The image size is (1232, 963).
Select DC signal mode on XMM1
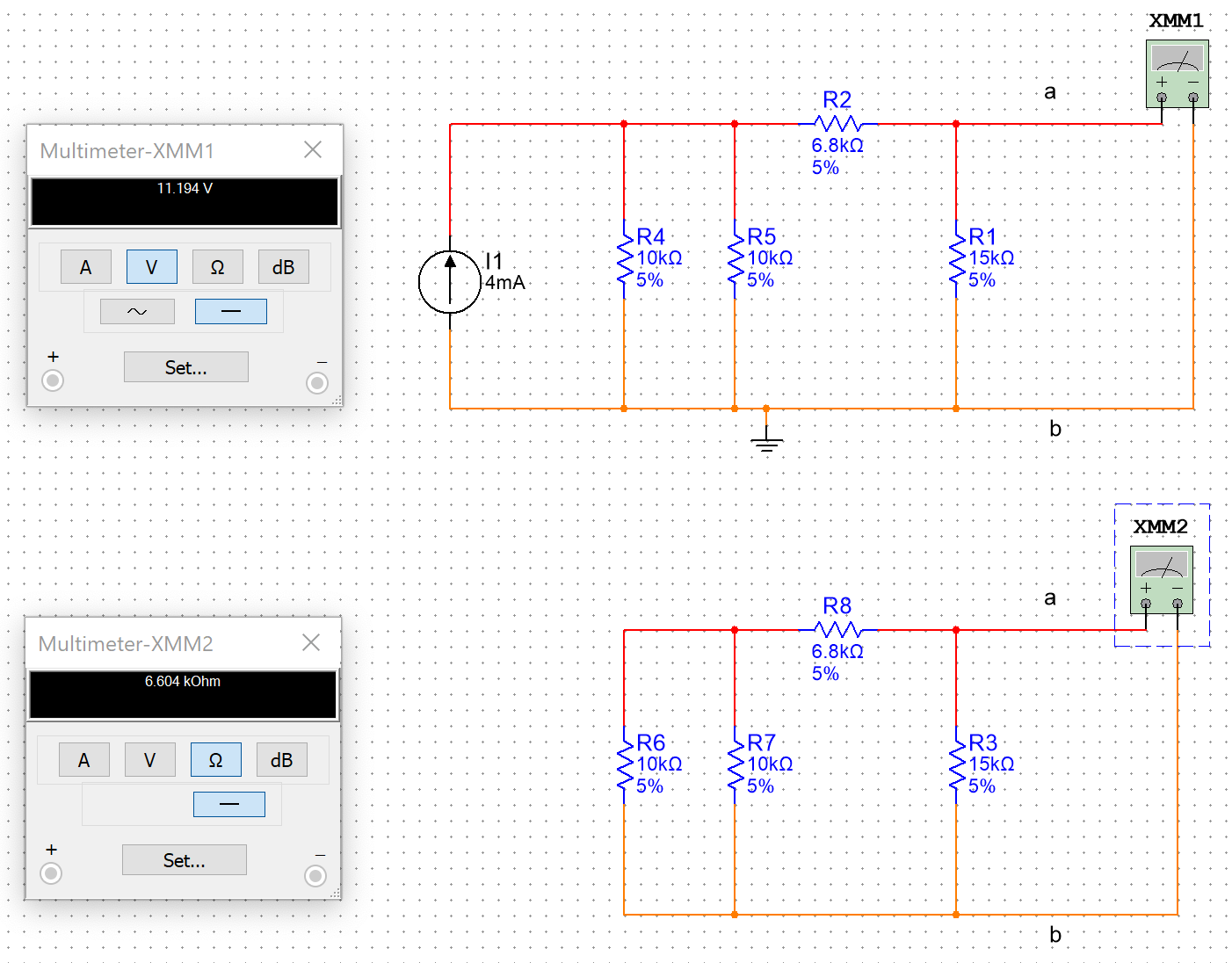[x=230, y=312]
